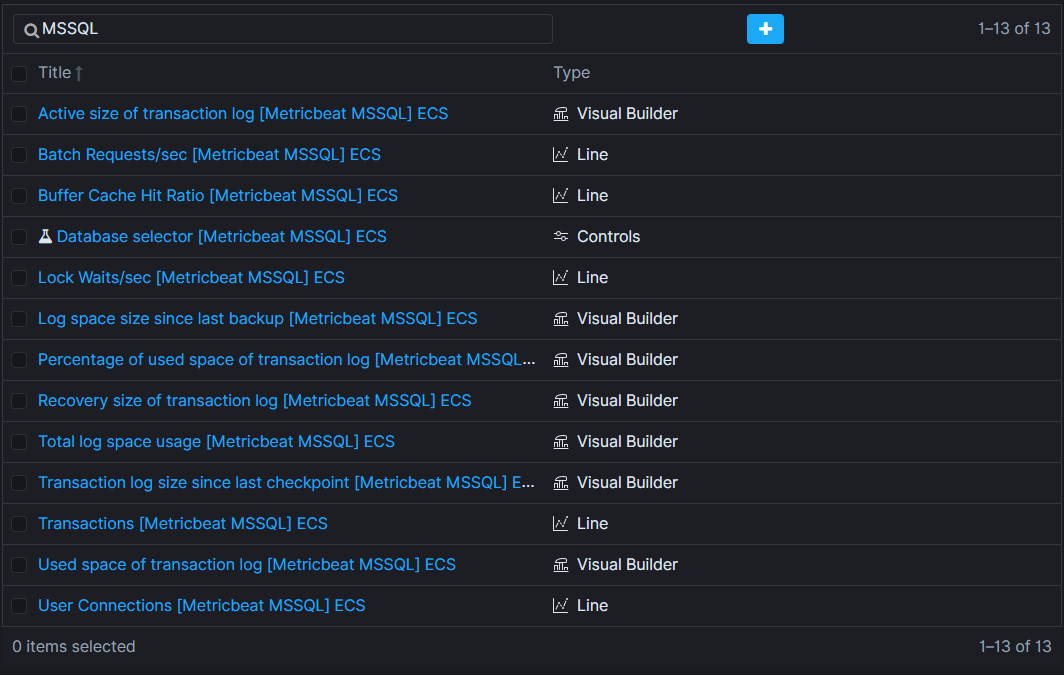Click 'Controls' type text in Database selector row
Image resolution: width=1064 pixels, height=675 pixels.
[609, 236]
